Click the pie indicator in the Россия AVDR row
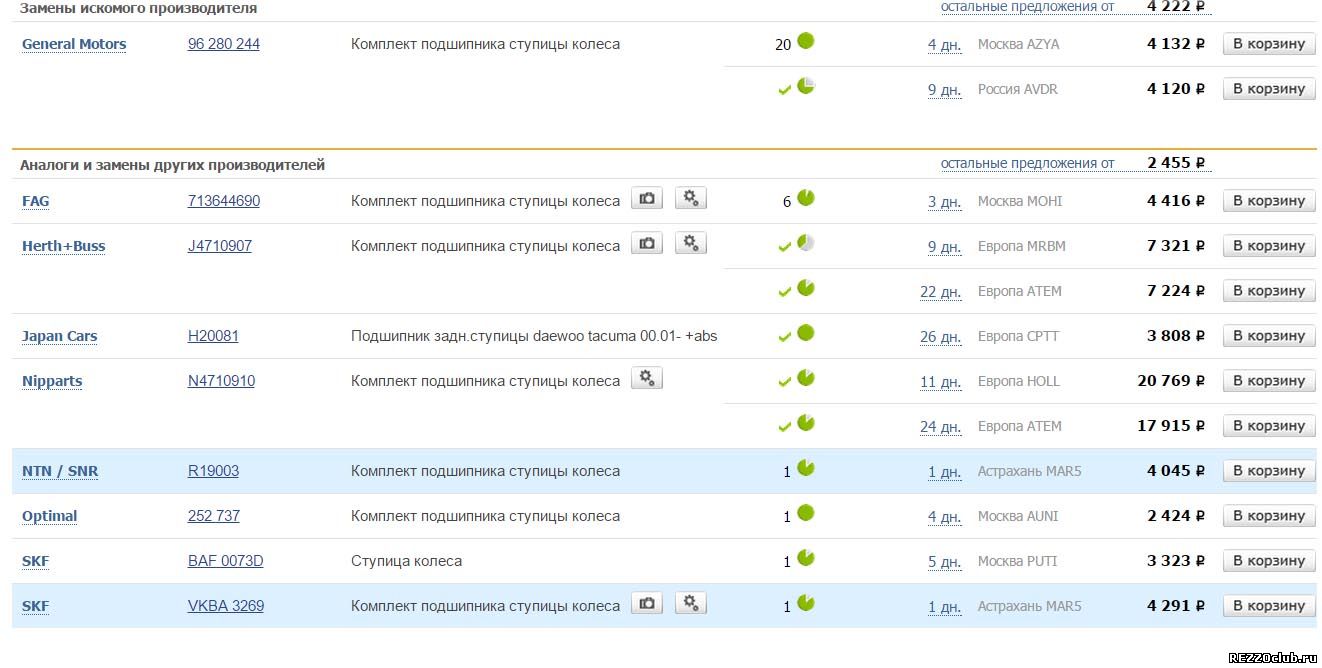 pos(806,86)
